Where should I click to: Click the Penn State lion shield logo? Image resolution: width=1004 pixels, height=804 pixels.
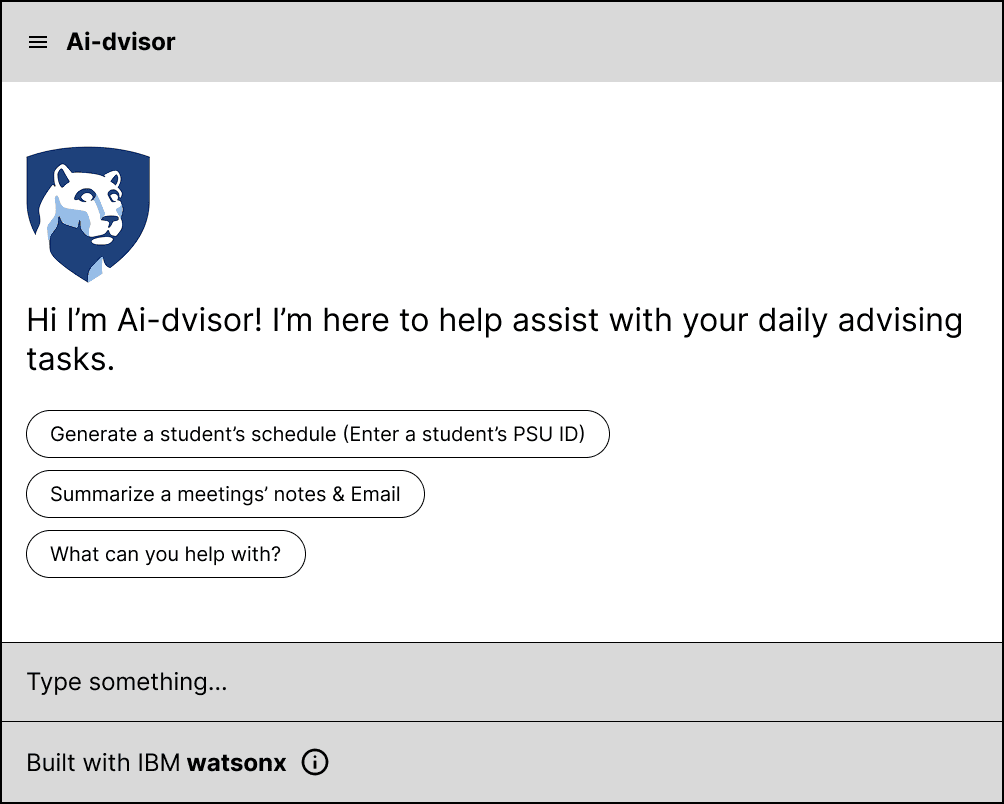[88, 214]
